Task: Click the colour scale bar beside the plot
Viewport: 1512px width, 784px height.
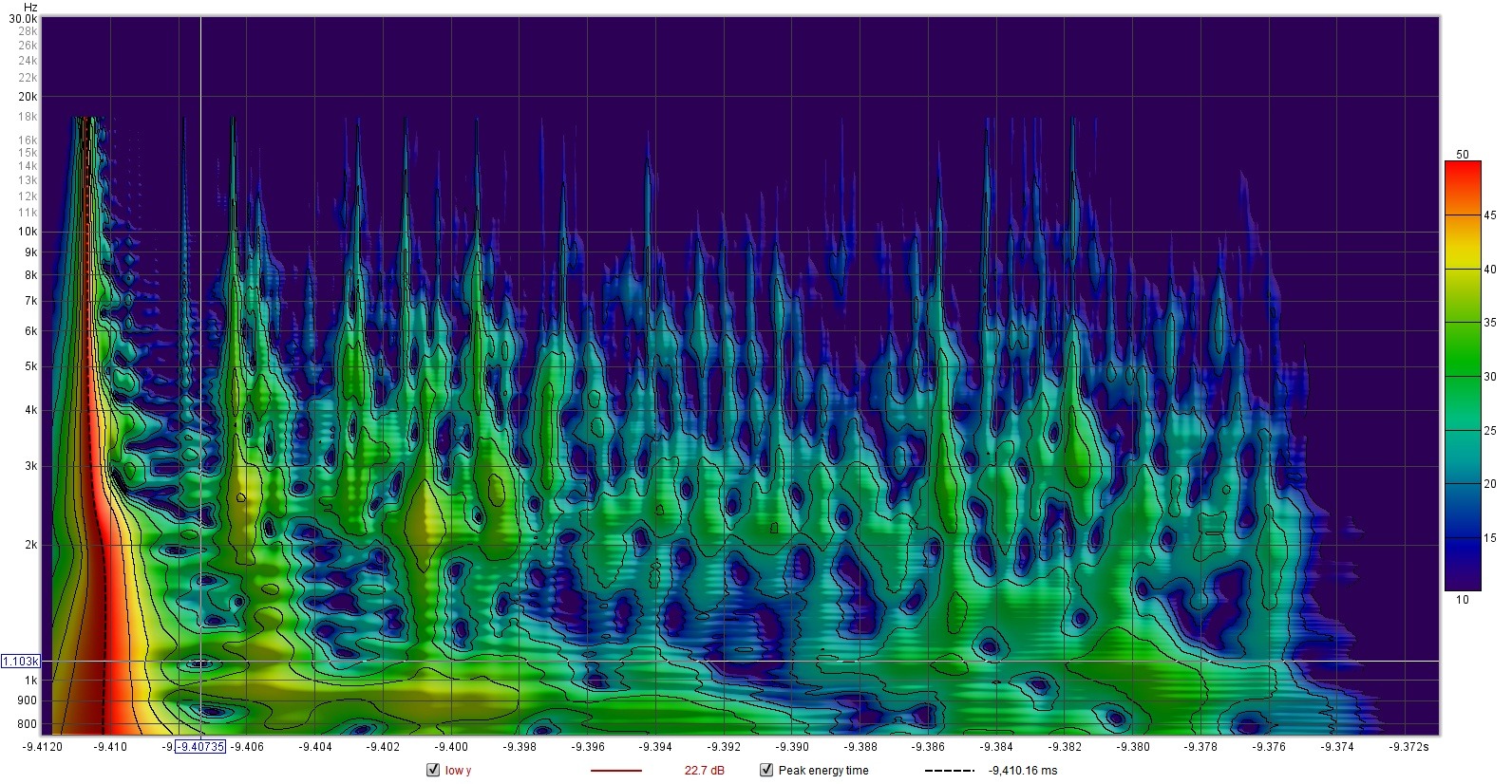Action: pos(1463,376)
